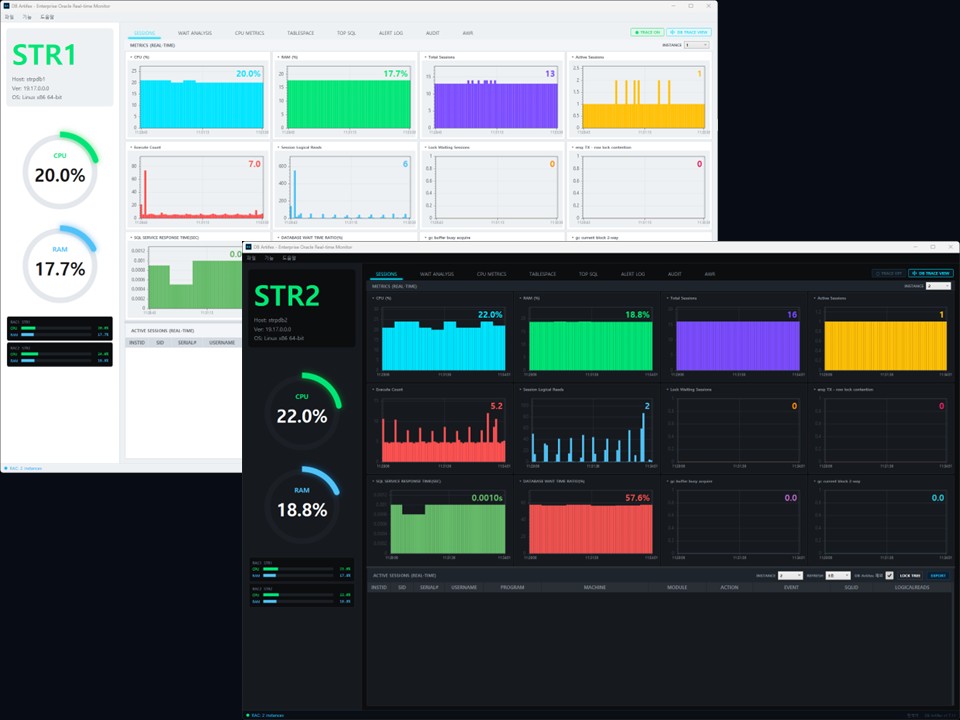
Task: Open ALERT LOG tab in STR1 window
Action: 391,33
